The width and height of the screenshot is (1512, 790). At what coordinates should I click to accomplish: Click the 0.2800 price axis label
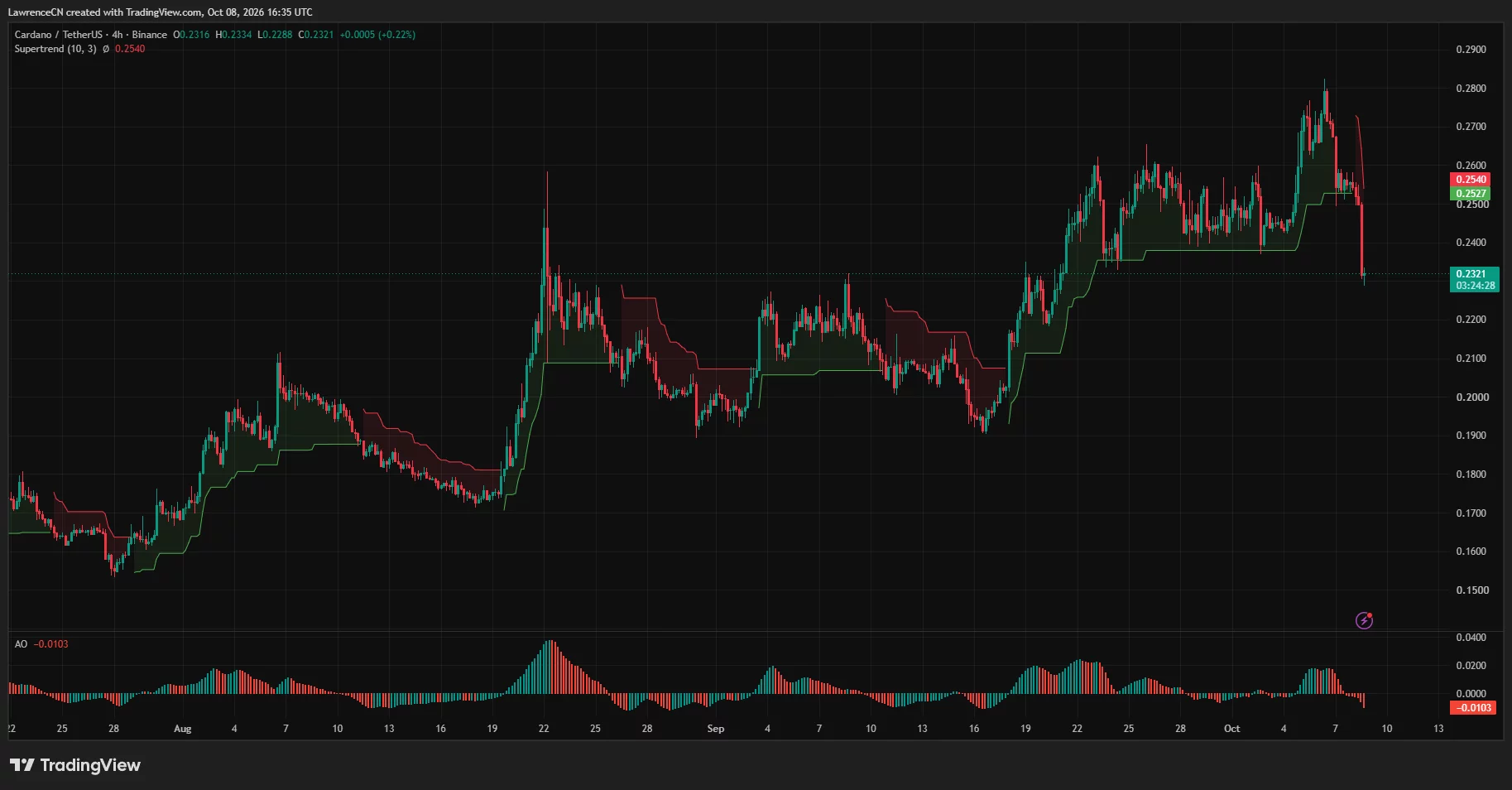click(x=1471, y=89)
